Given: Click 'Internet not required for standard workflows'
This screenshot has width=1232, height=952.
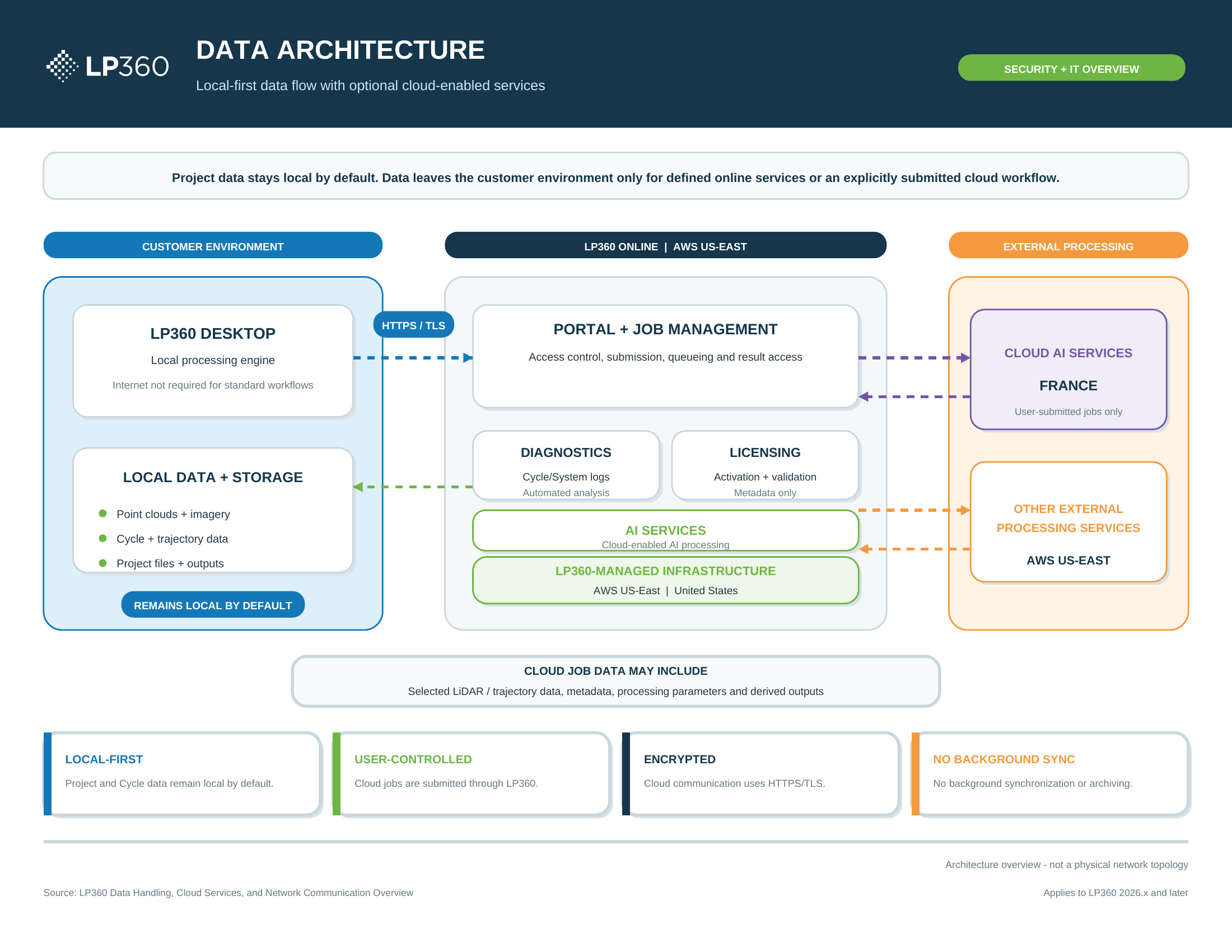Looking at the screenshot, I should pyautogui.click(x=213, y=385).
